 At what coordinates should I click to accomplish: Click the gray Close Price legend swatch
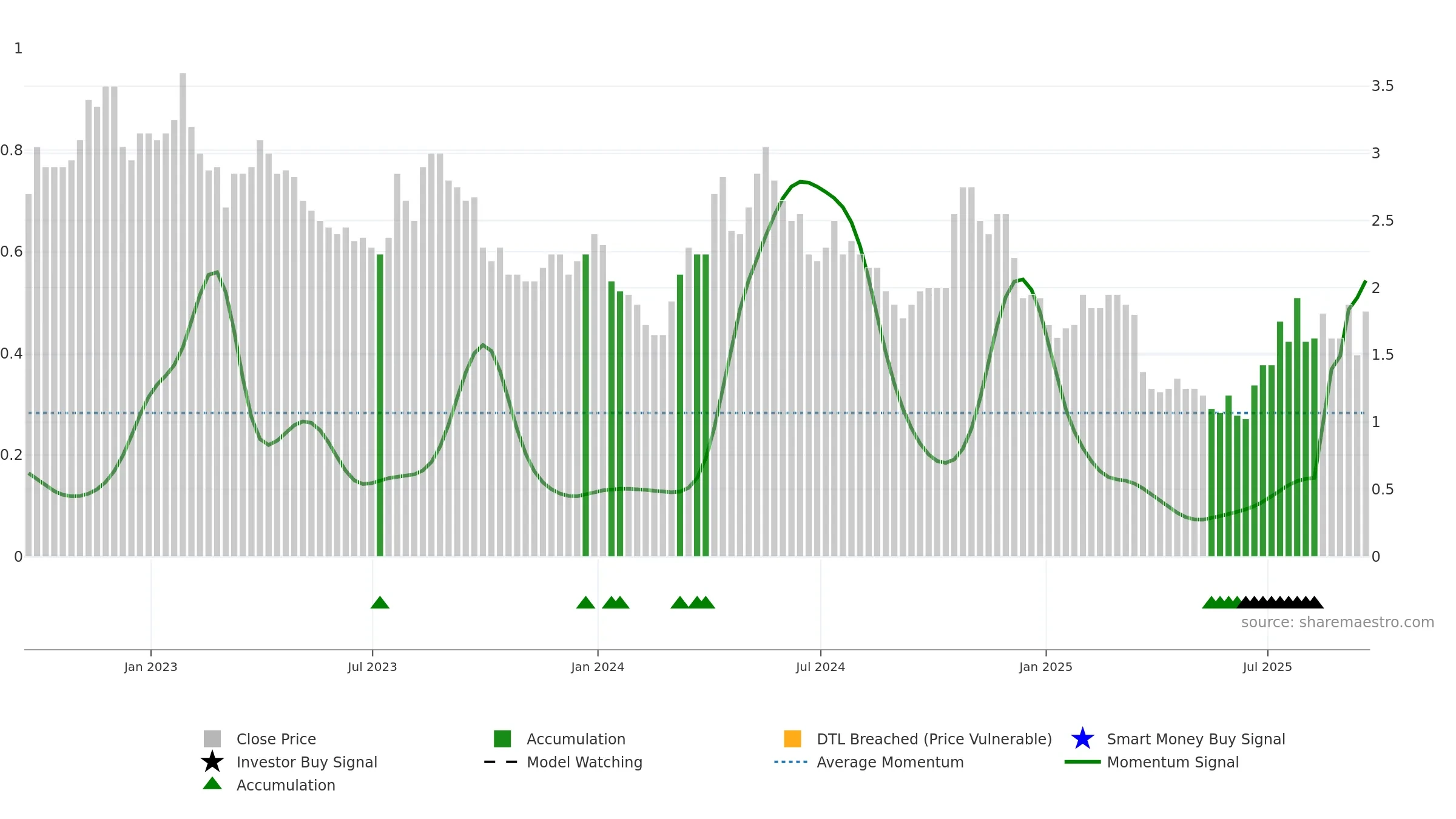[212, 739]
